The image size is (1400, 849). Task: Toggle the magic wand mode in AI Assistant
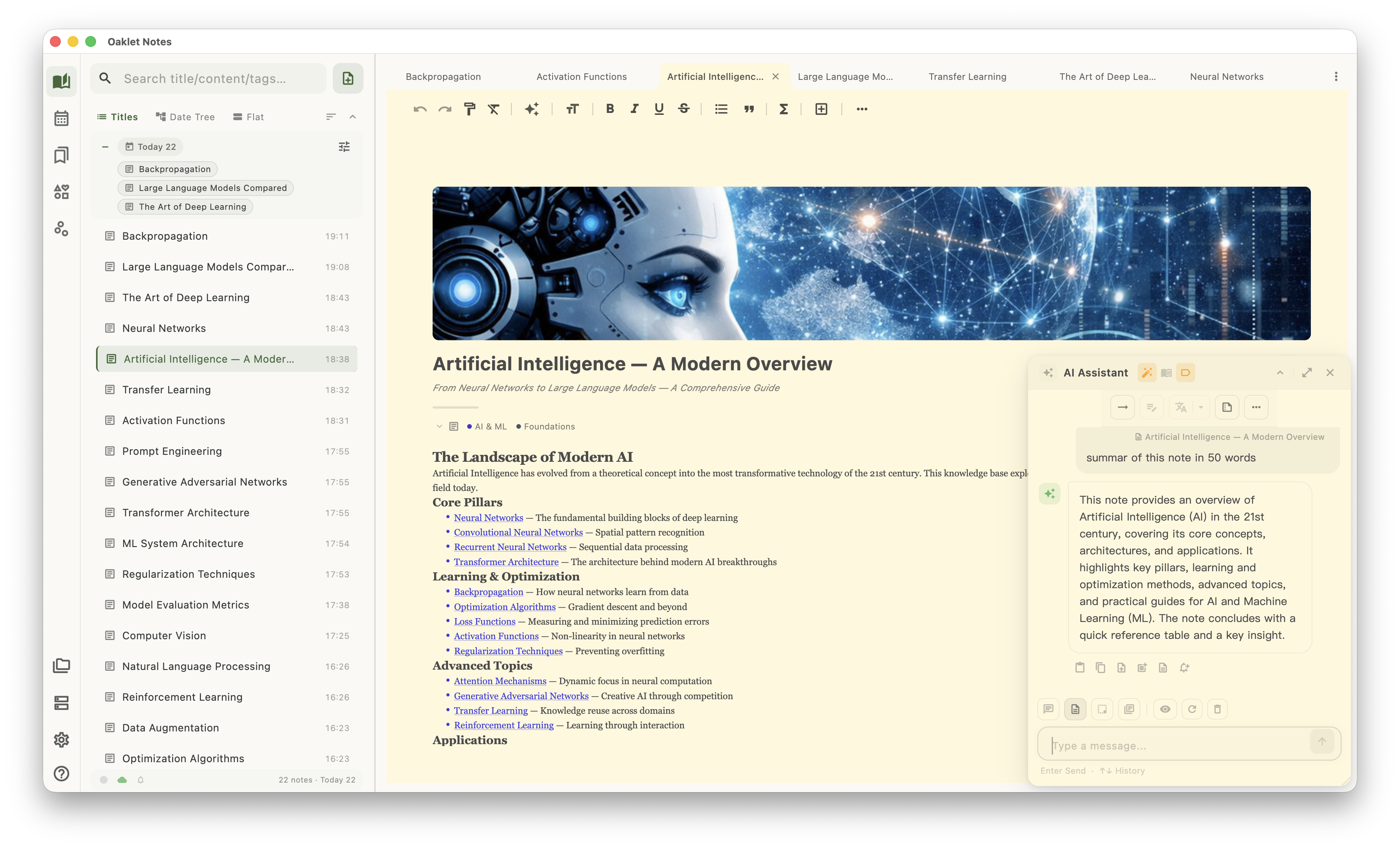(1147, 372)
